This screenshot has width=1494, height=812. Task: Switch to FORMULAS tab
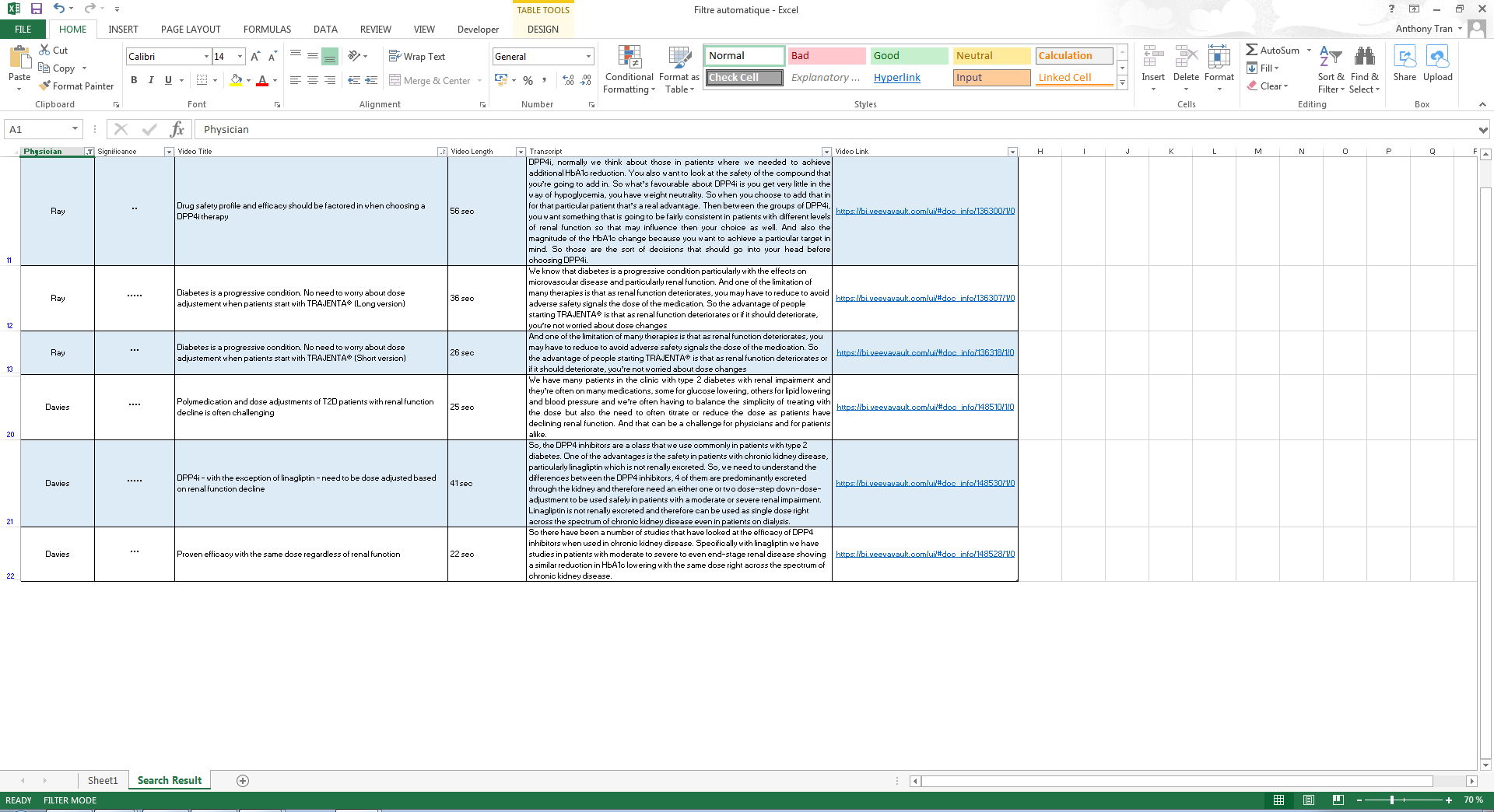pos(267,30)
